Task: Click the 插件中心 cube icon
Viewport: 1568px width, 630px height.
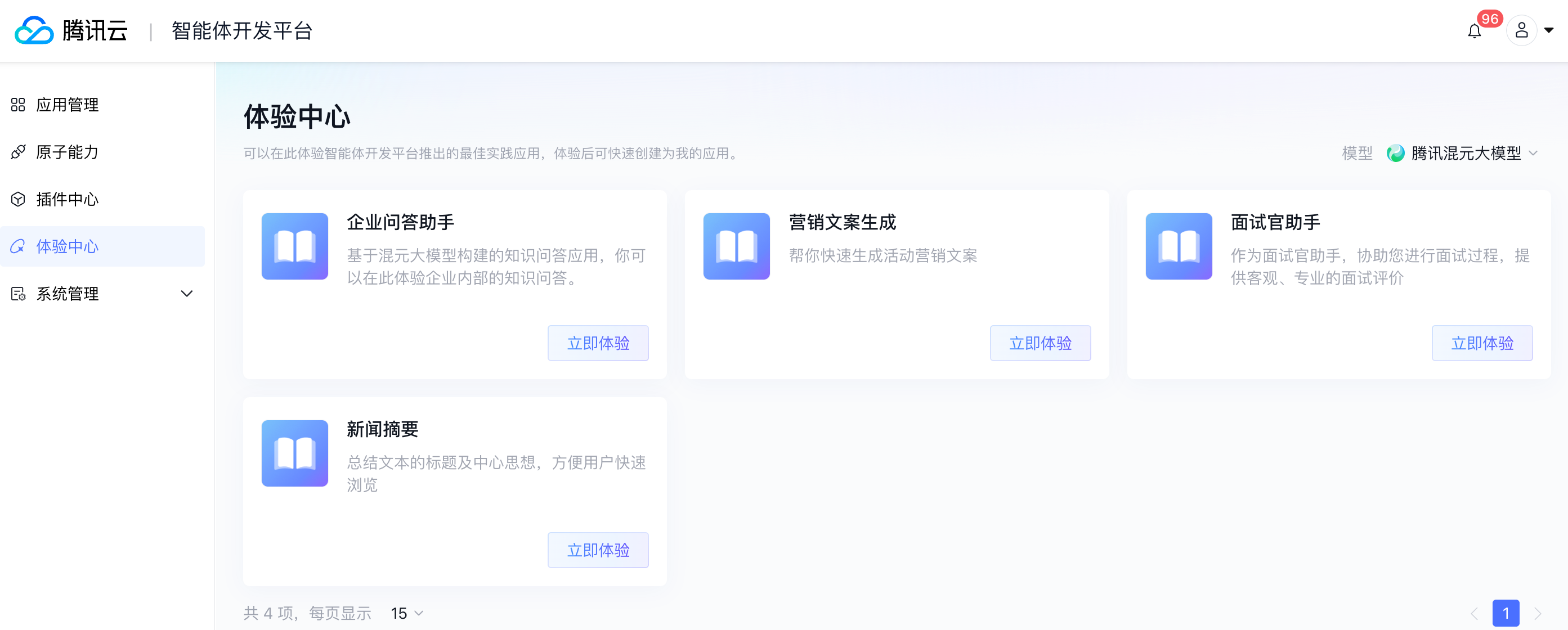Action: [18, 199]
